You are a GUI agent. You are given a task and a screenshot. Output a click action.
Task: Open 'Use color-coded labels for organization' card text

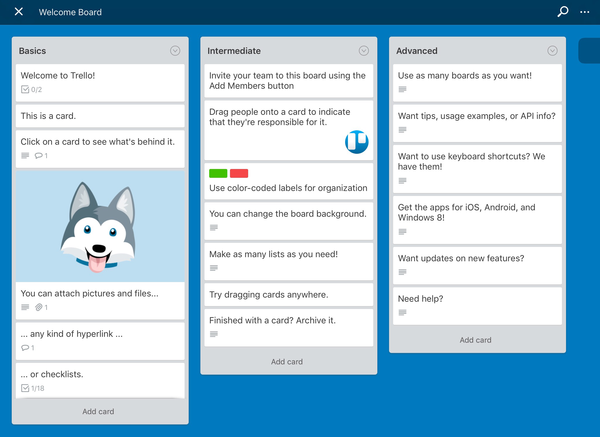click(288, 188)
